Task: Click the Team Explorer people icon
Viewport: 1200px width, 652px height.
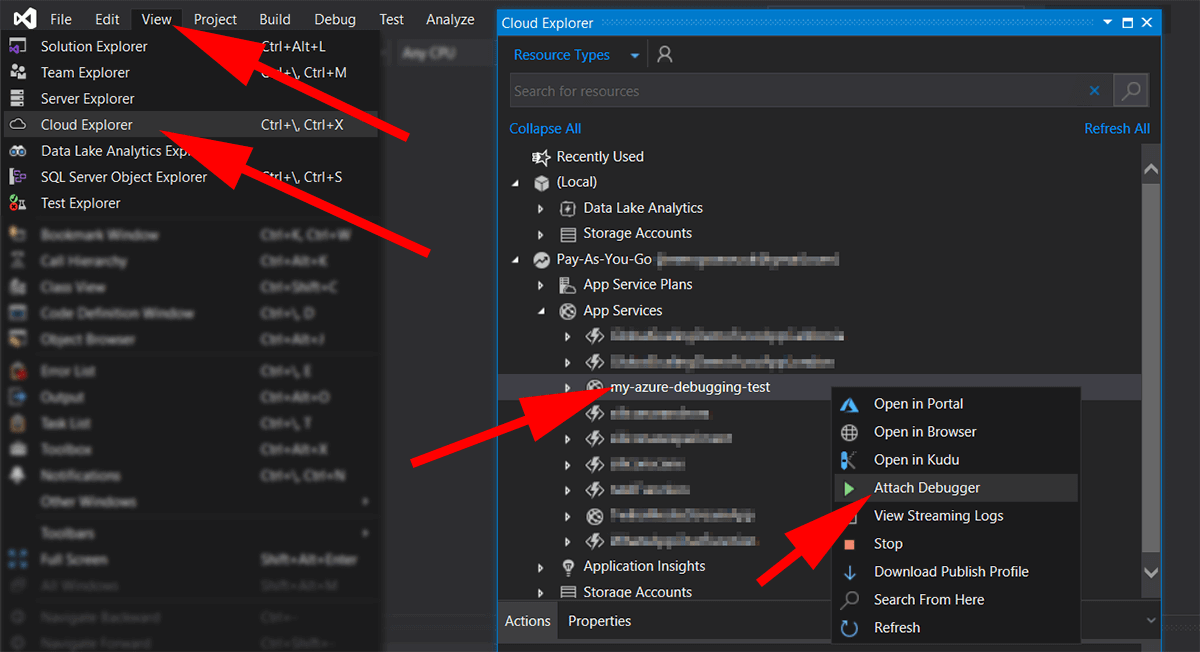Action: [x=18, y=72]
